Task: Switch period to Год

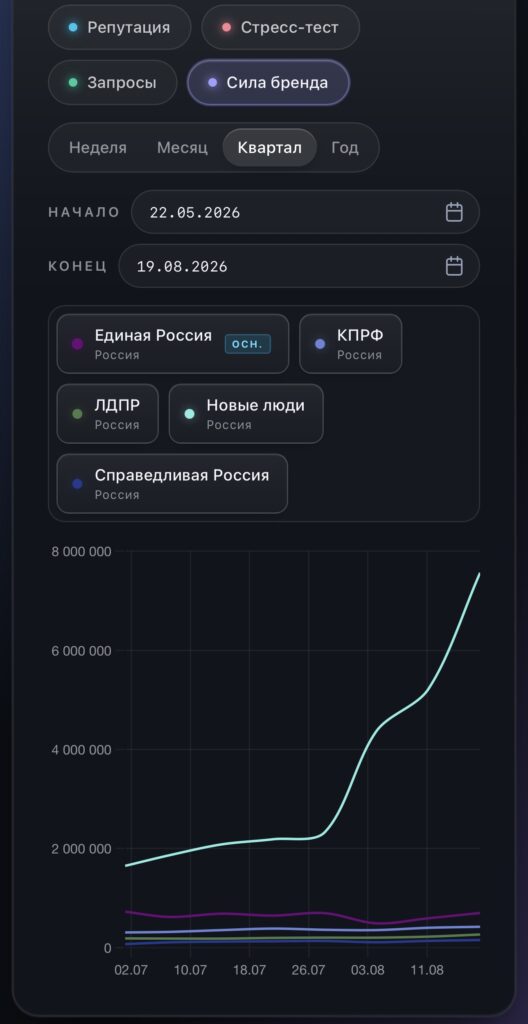Action: click(x=344, y=148)
